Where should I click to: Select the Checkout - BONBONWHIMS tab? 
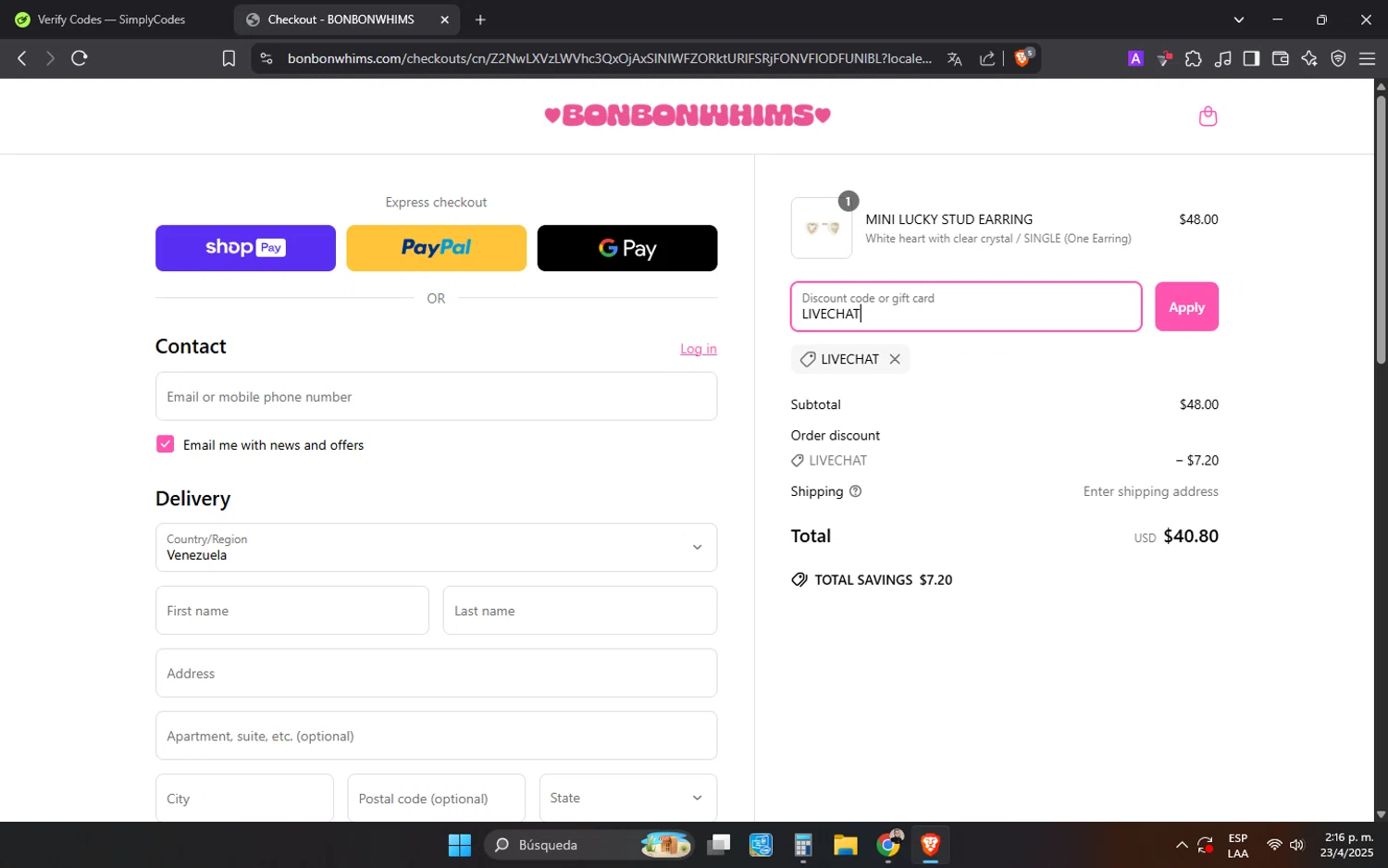coord(341,19)
